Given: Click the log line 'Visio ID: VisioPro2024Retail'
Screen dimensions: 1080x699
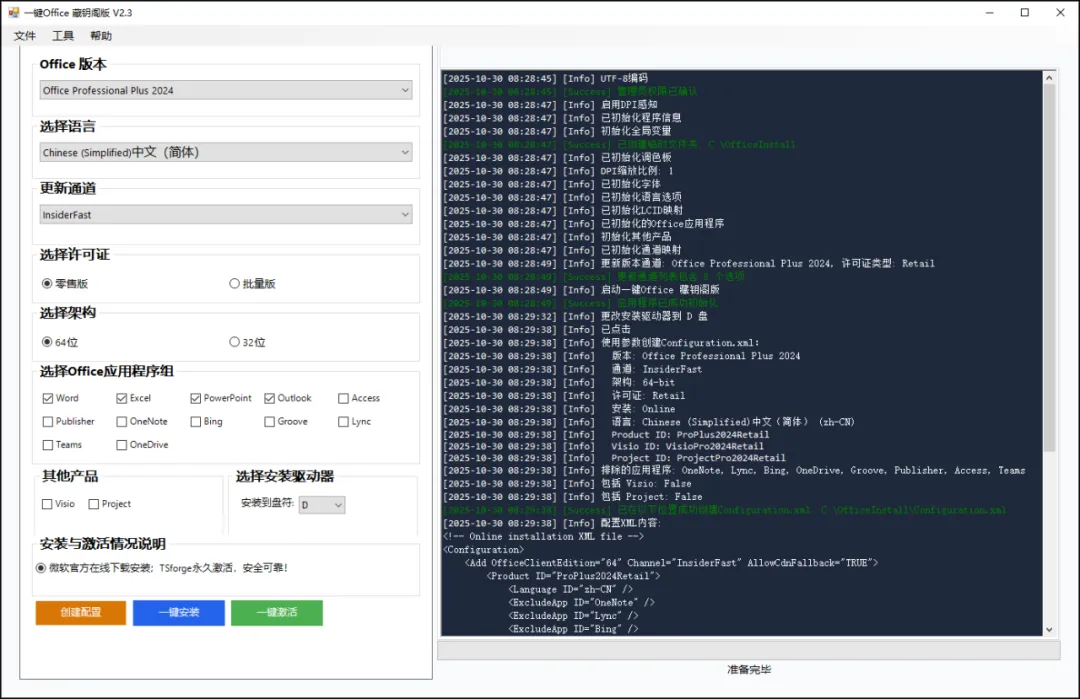Looking at the screenshot, I should pos(603,447).
